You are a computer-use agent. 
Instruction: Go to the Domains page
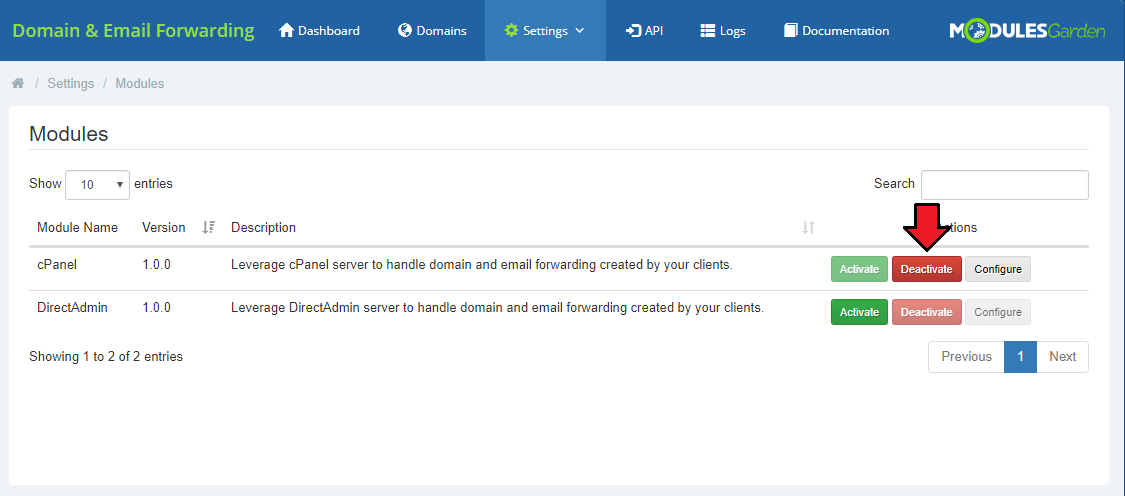[432, 31]
